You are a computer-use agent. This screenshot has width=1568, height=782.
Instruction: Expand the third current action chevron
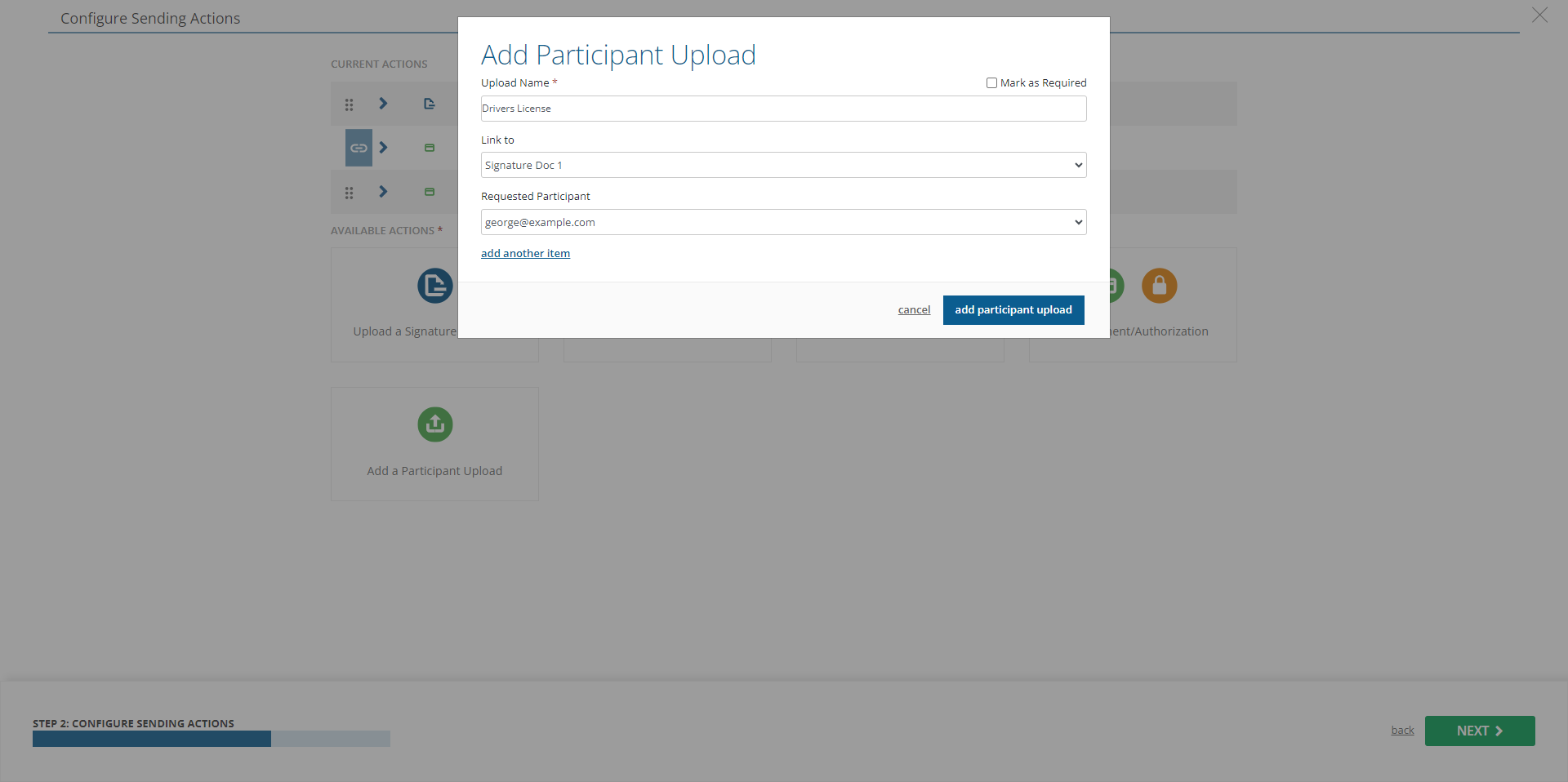click(x=383, y=192)
